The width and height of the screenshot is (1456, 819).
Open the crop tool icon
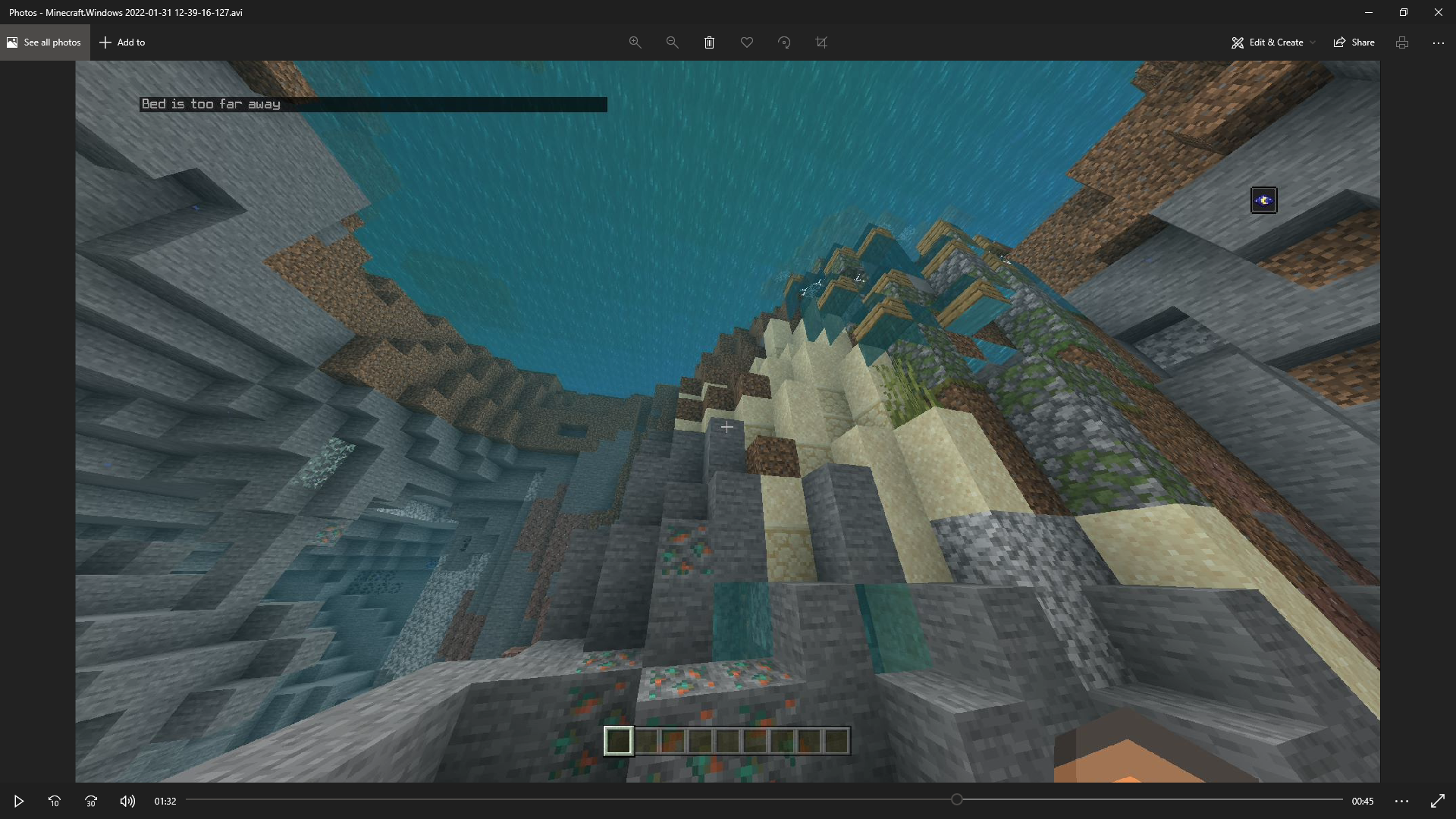tap(821, 42)
